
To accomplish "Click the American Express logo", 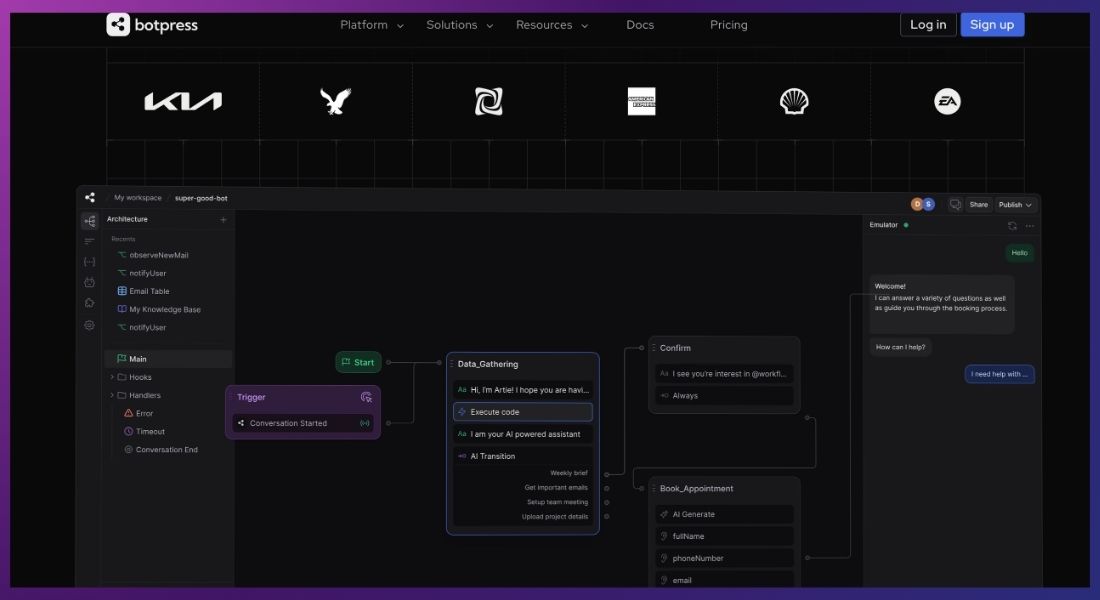I will [x=641, y=101].
